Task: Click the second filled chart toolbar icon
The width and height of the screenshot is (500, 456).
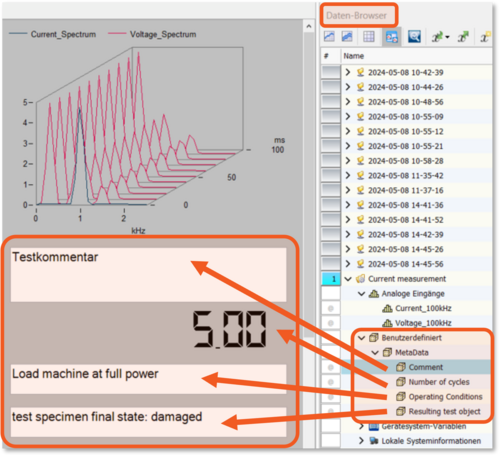Action: pos(347,36)
